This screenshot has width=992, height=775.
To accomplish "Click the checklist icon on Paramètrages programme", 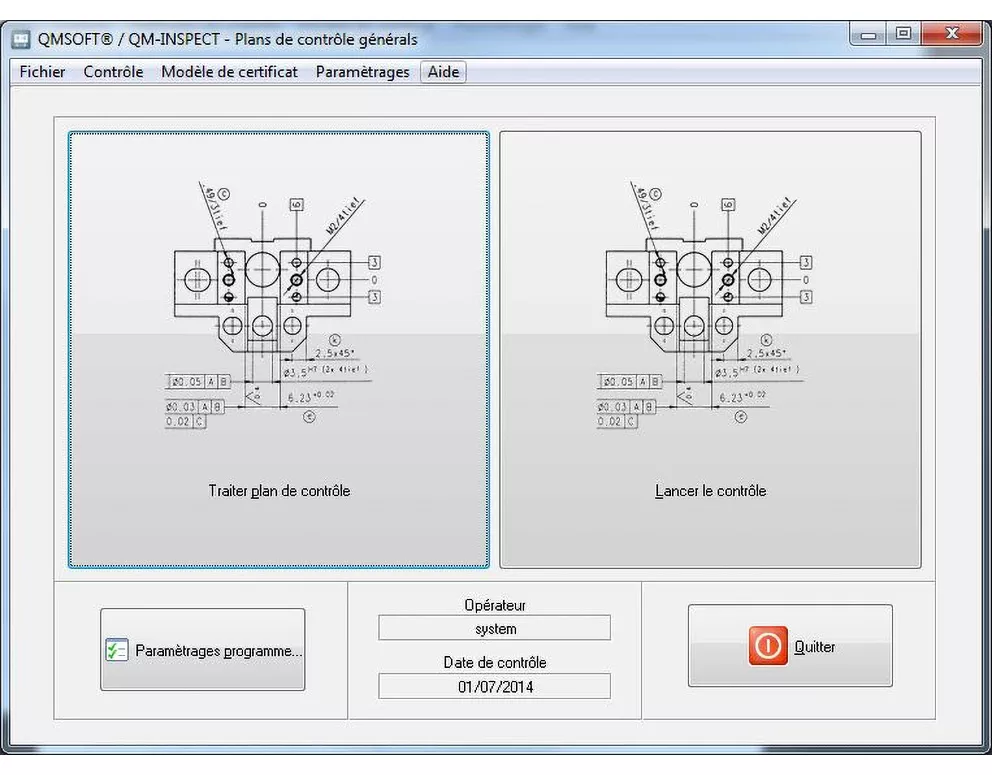I will [x=117, y=650].
